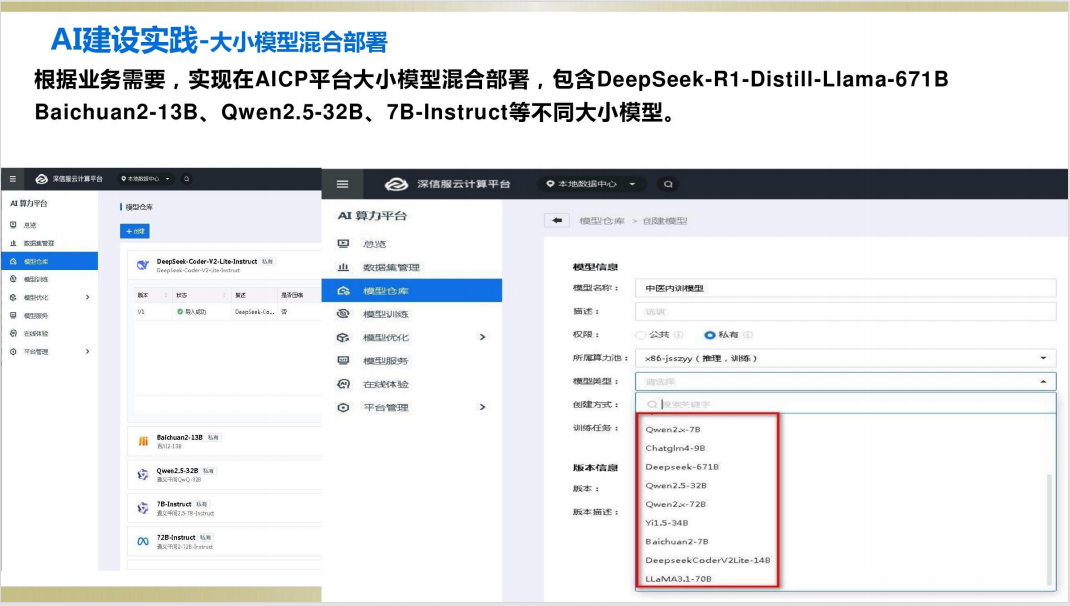Open 模型服务 label in large right sidebar
Screen dimensions: 1070x606
(386, 360)
